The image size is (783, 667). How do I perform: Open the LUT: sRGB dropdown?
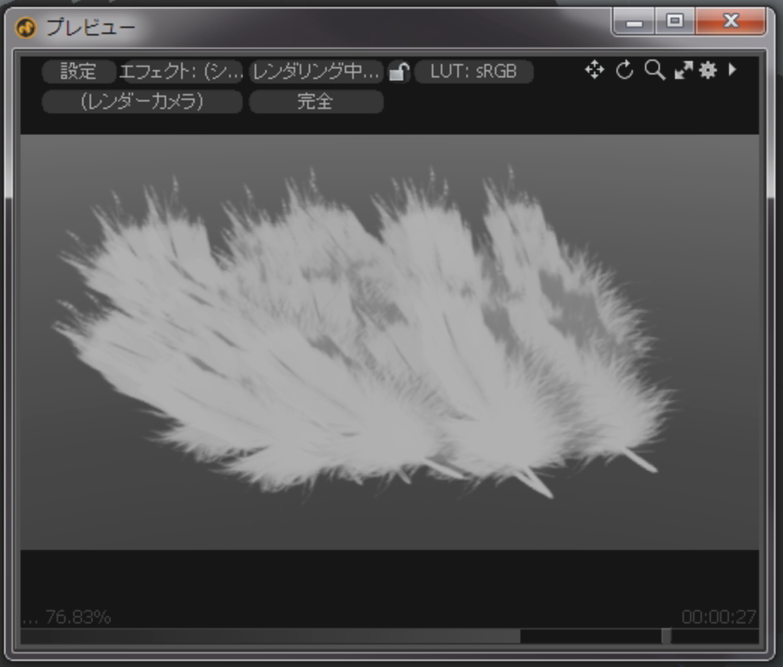click(x=473, y=72)
